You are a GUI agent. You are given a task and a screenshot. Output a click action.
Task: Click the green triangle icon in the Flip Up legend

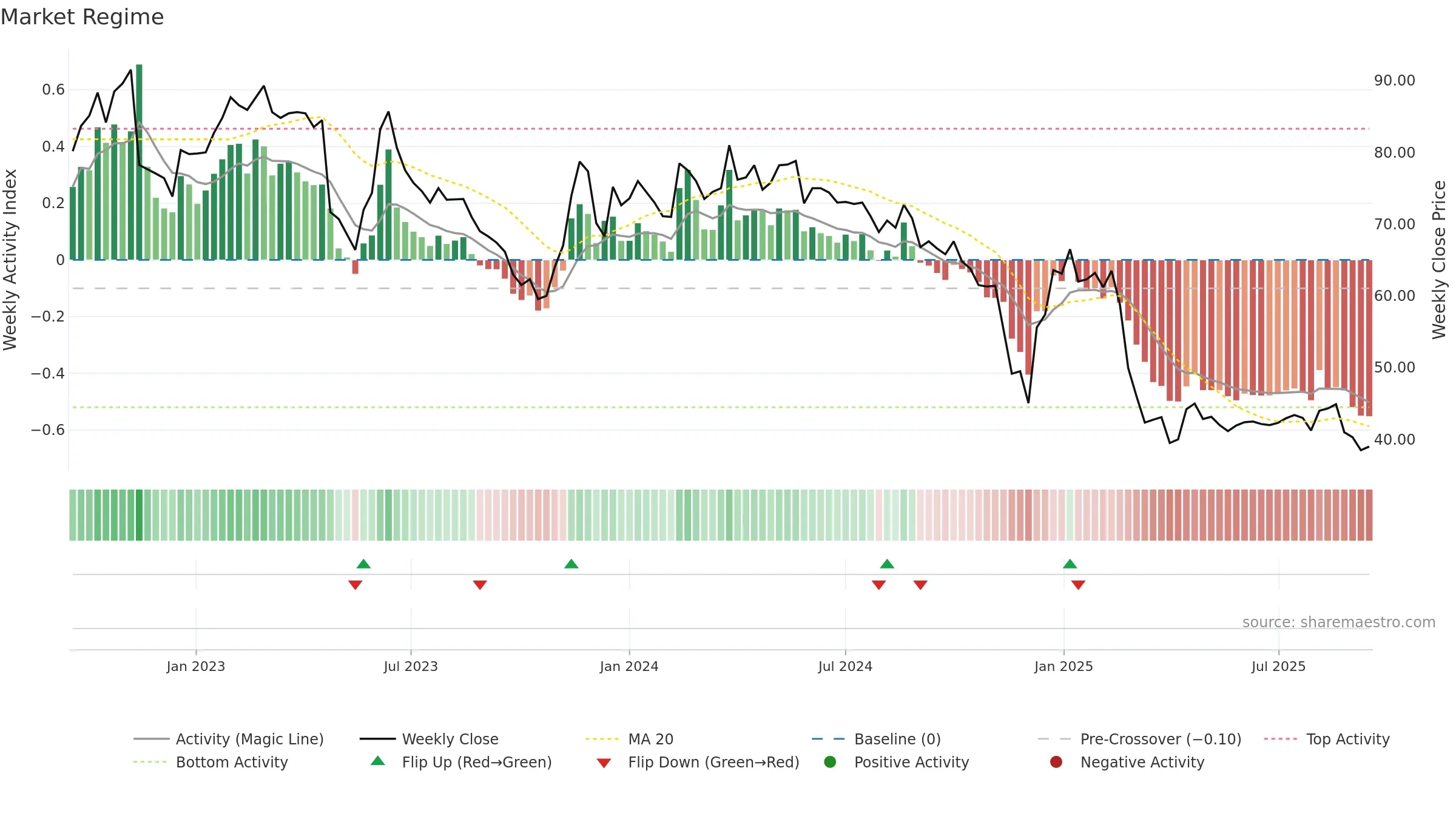click(x=378, y=761)
